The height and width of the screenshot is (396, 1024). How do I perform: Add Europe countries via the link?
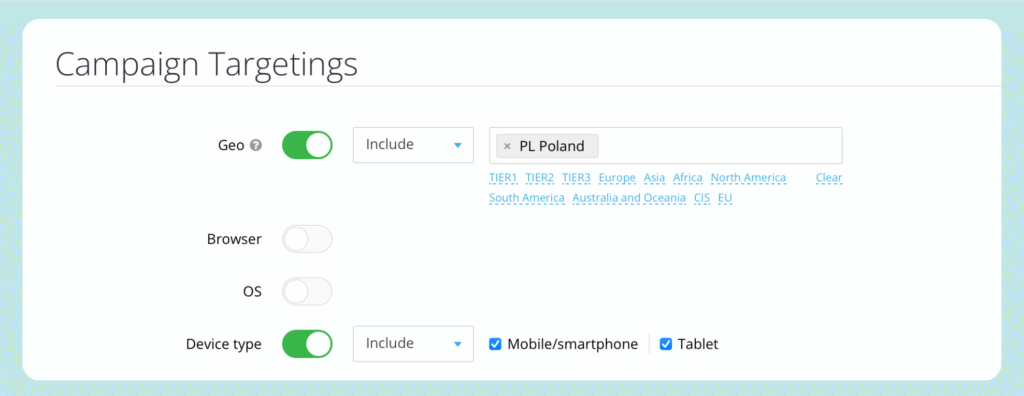pos(617,178)
